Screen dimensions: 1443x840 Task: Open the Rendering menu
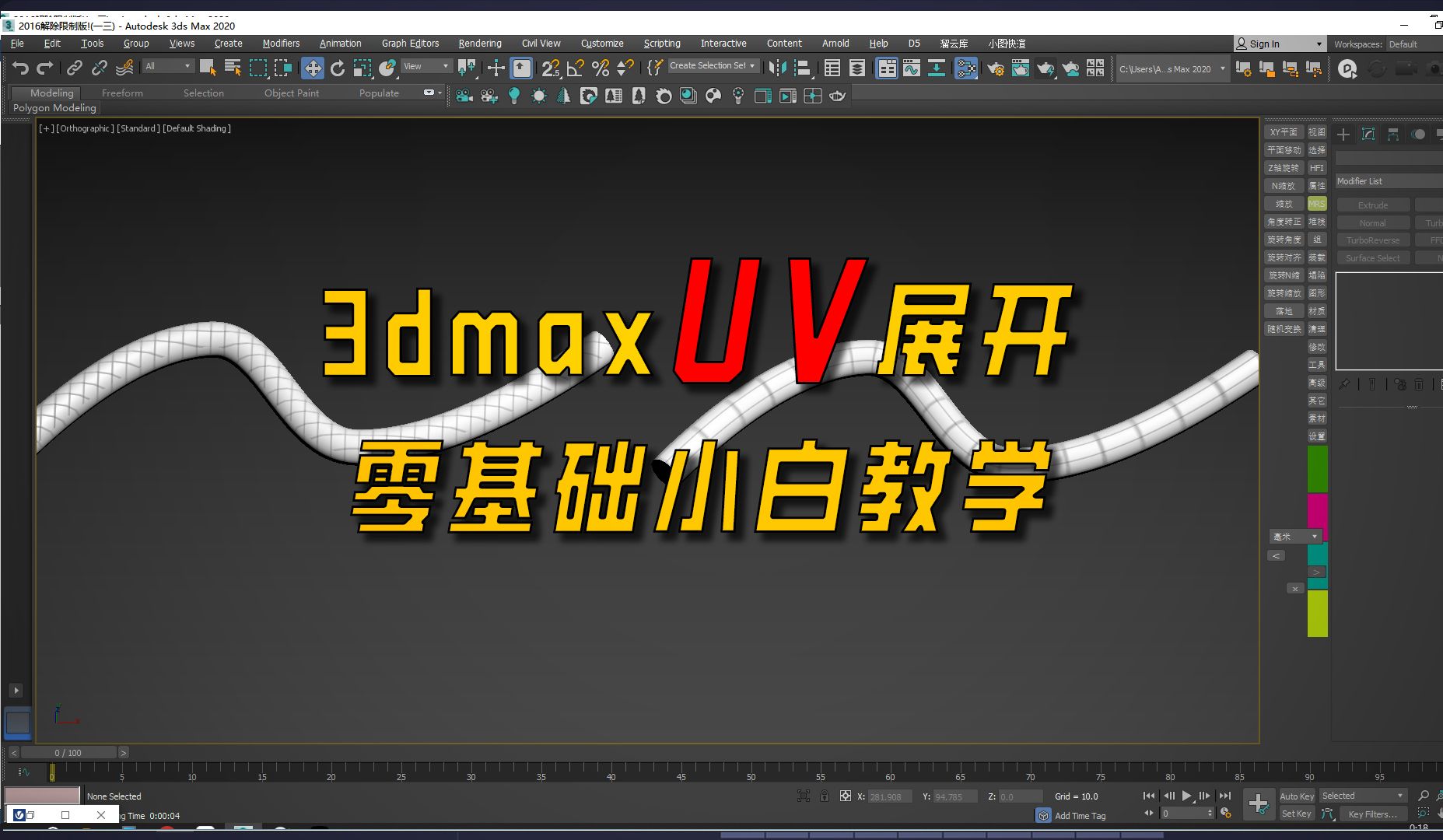click(x=479, y=44)
